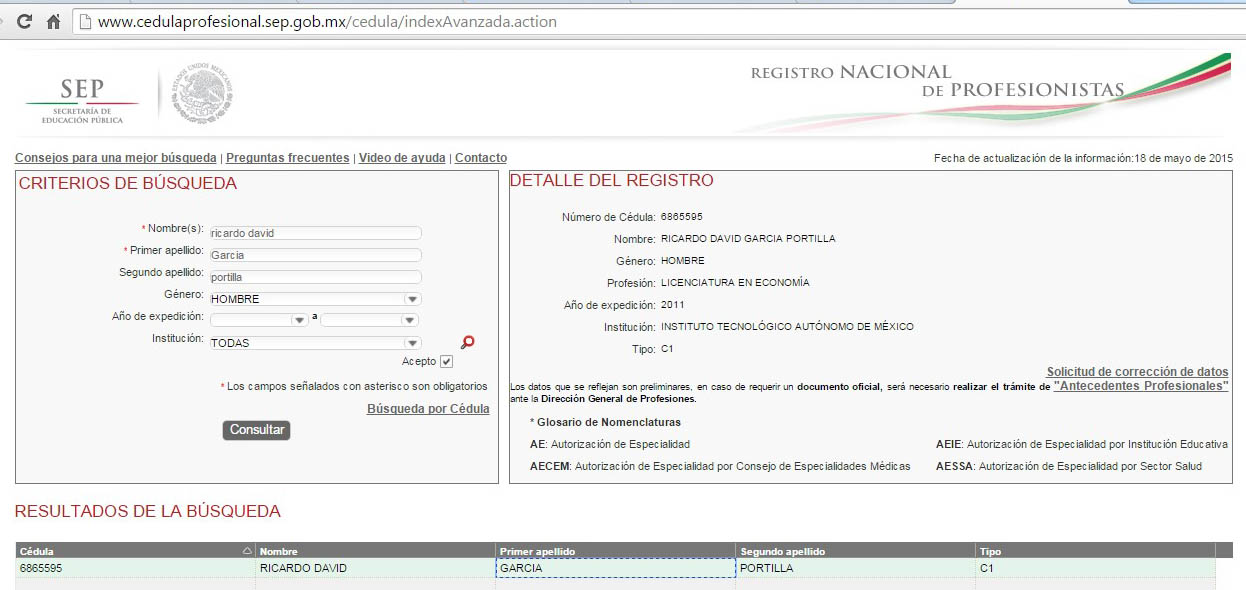The width and height of the screenshot is (1246, 590).
Task: Click the sort arrow in Cédula column header
Action: click(247, 551)
